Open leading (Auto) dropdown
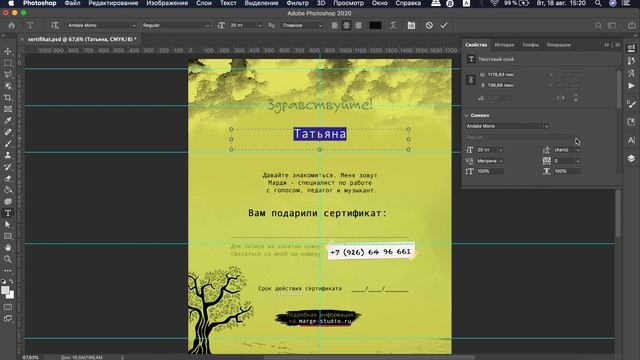640x360 pixels. coord(578,150)
